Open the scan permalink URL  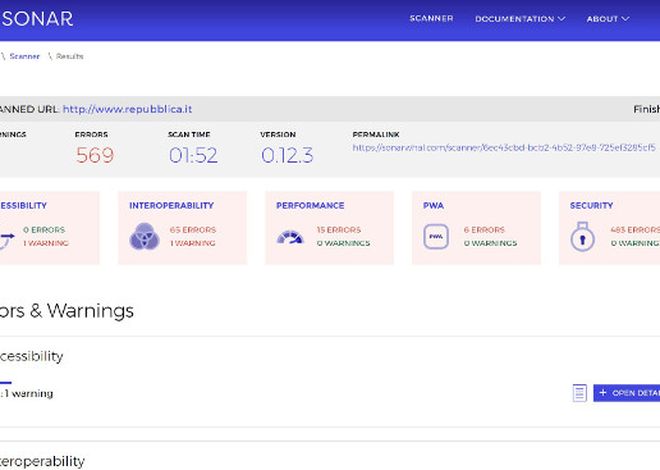(x=504, y=148)
